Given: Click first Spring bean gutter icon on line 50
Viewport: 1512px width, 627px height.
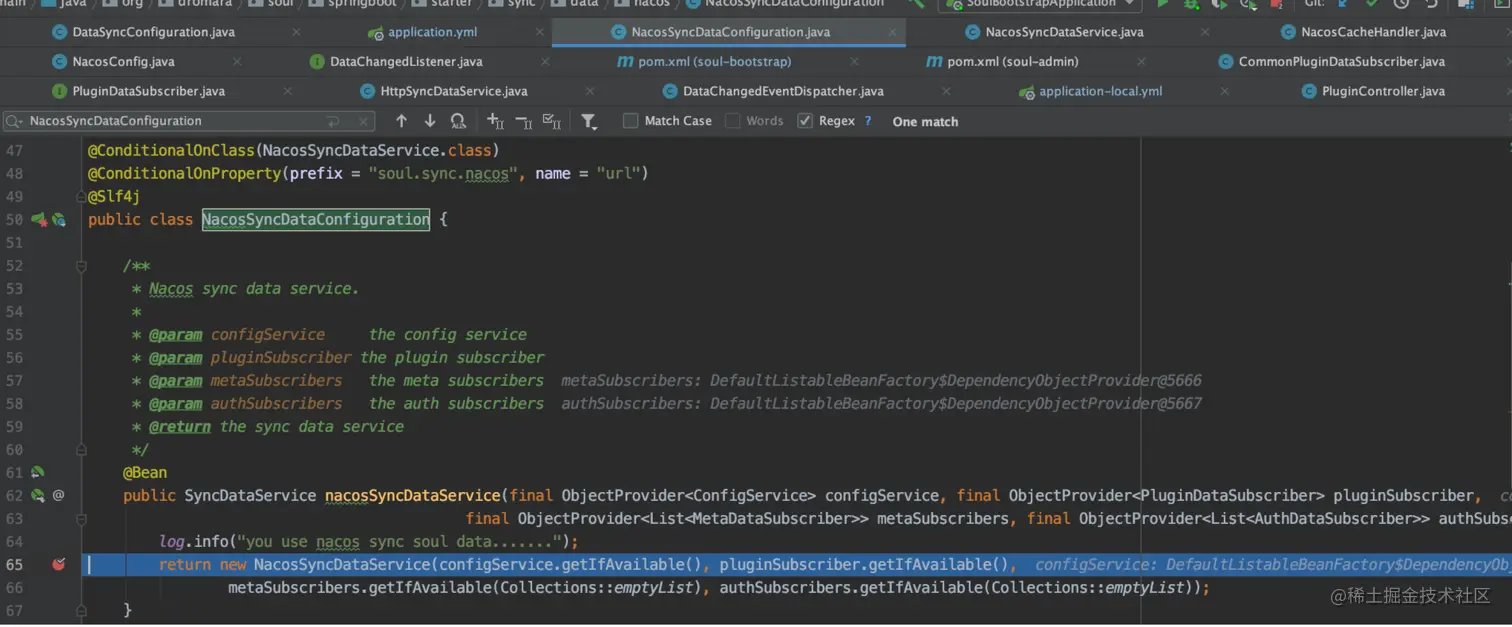Looking at the screenshot, I should coord(39,219).
